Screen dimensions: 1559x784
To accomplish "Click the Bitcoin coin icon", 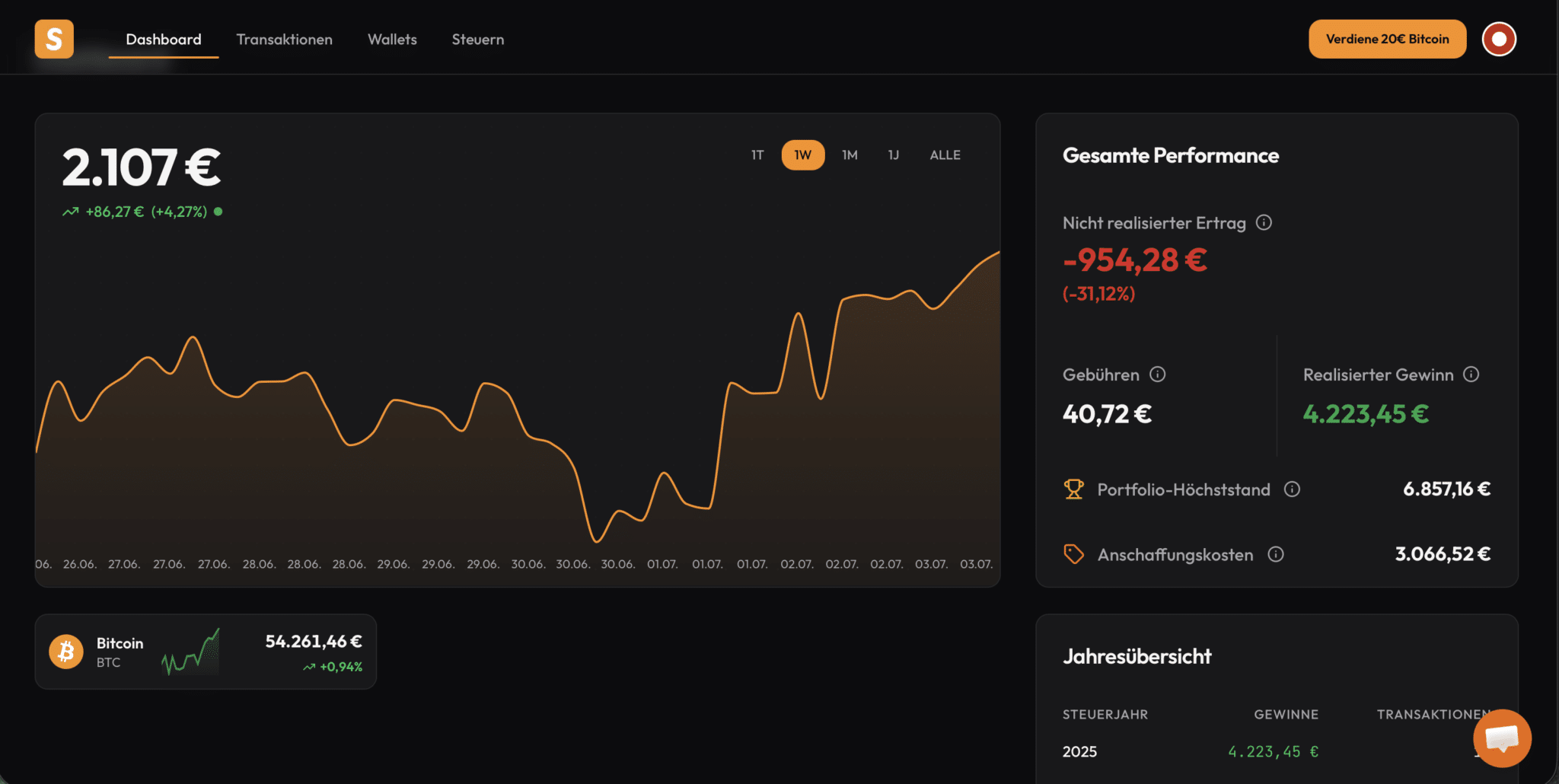I will [x=66, y=652].
